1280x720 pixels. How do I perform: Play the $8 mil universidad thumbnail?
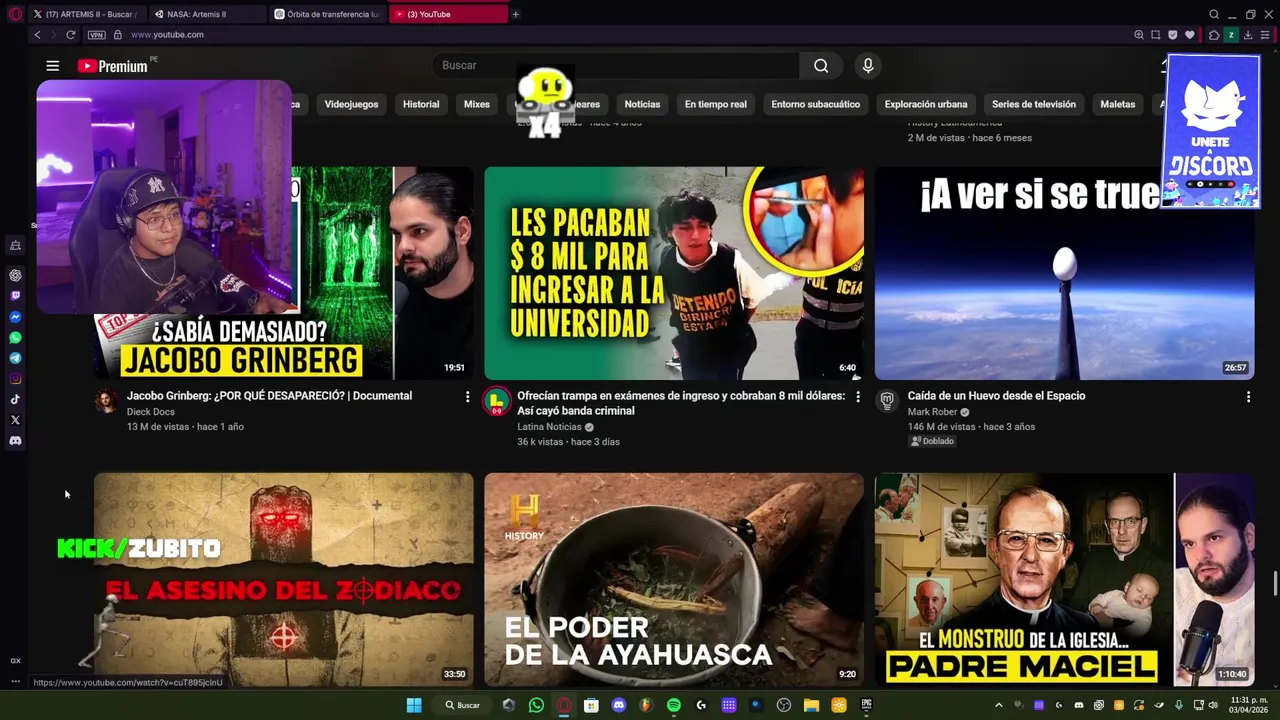[674, 273]
